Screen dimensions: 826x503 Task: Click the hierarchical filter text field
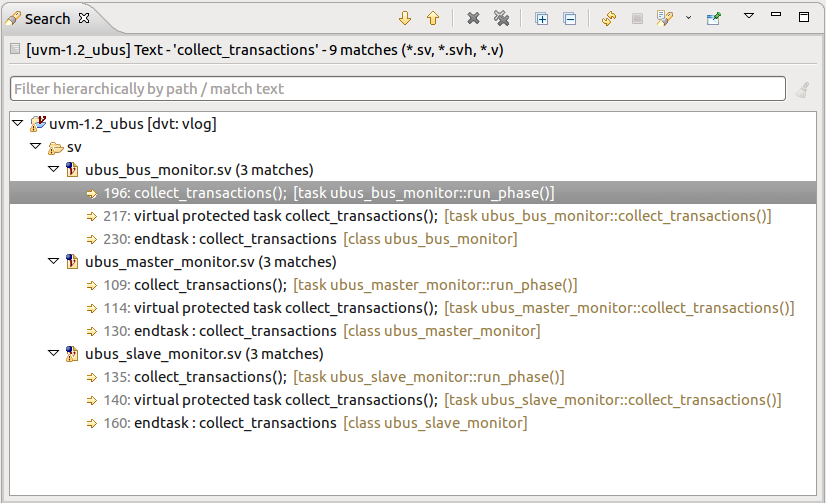pos(397,89)
